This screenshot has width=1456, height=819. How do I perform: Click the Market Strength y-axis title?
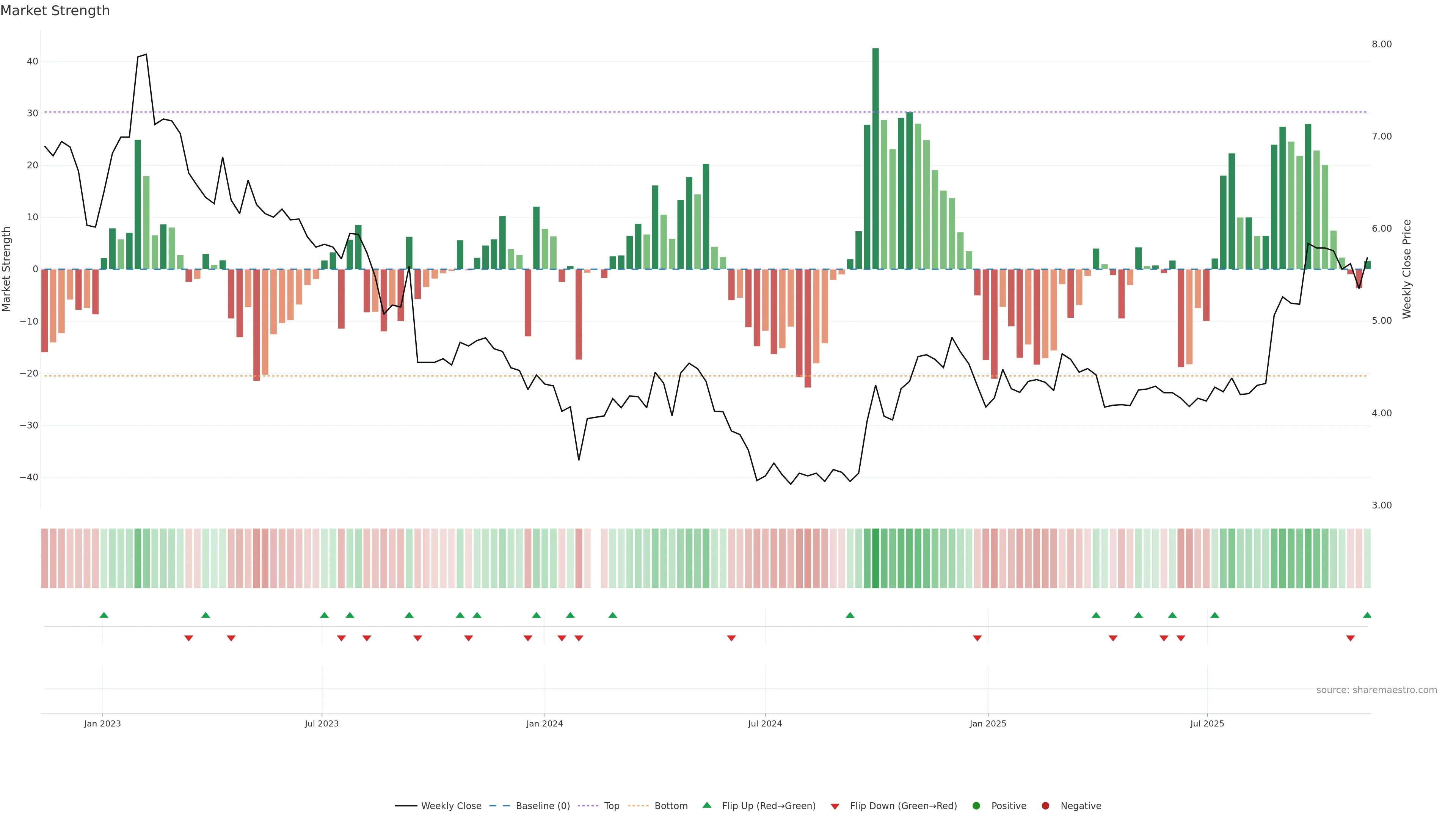tap(7, 269)
